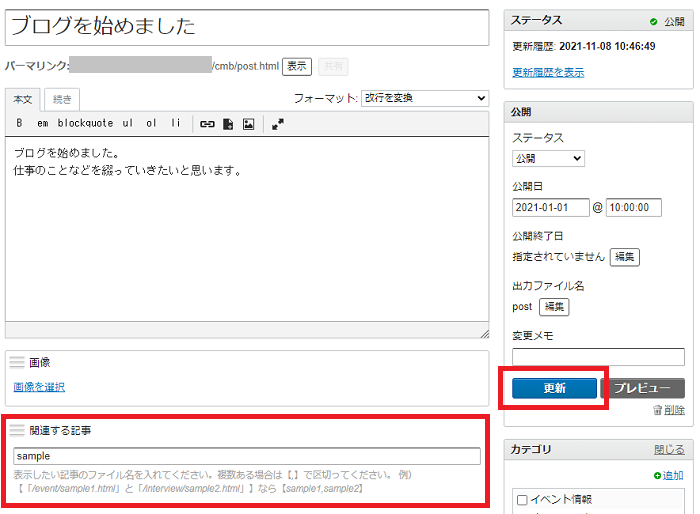Apply bold with the B toolbar button
This screenshot has height=514, width=700.
[19, 123]
